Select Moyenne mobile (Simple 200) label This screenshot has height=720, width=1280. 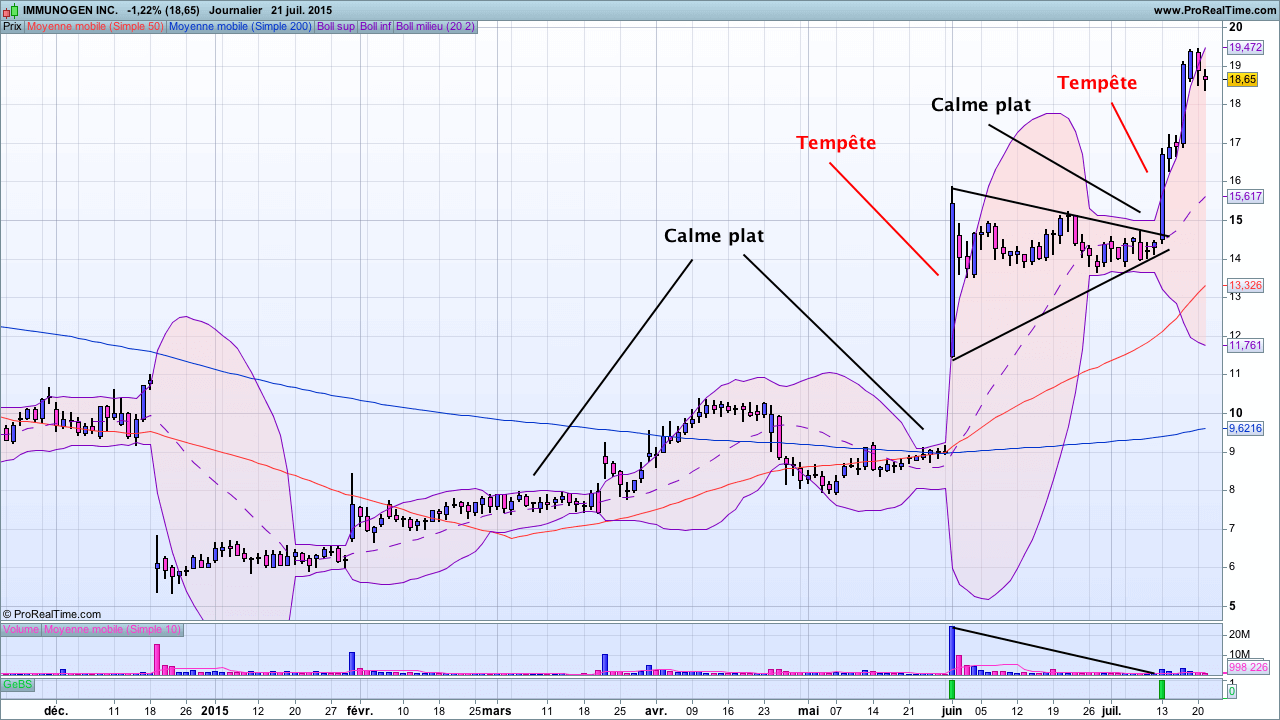[x=240, y=26]
